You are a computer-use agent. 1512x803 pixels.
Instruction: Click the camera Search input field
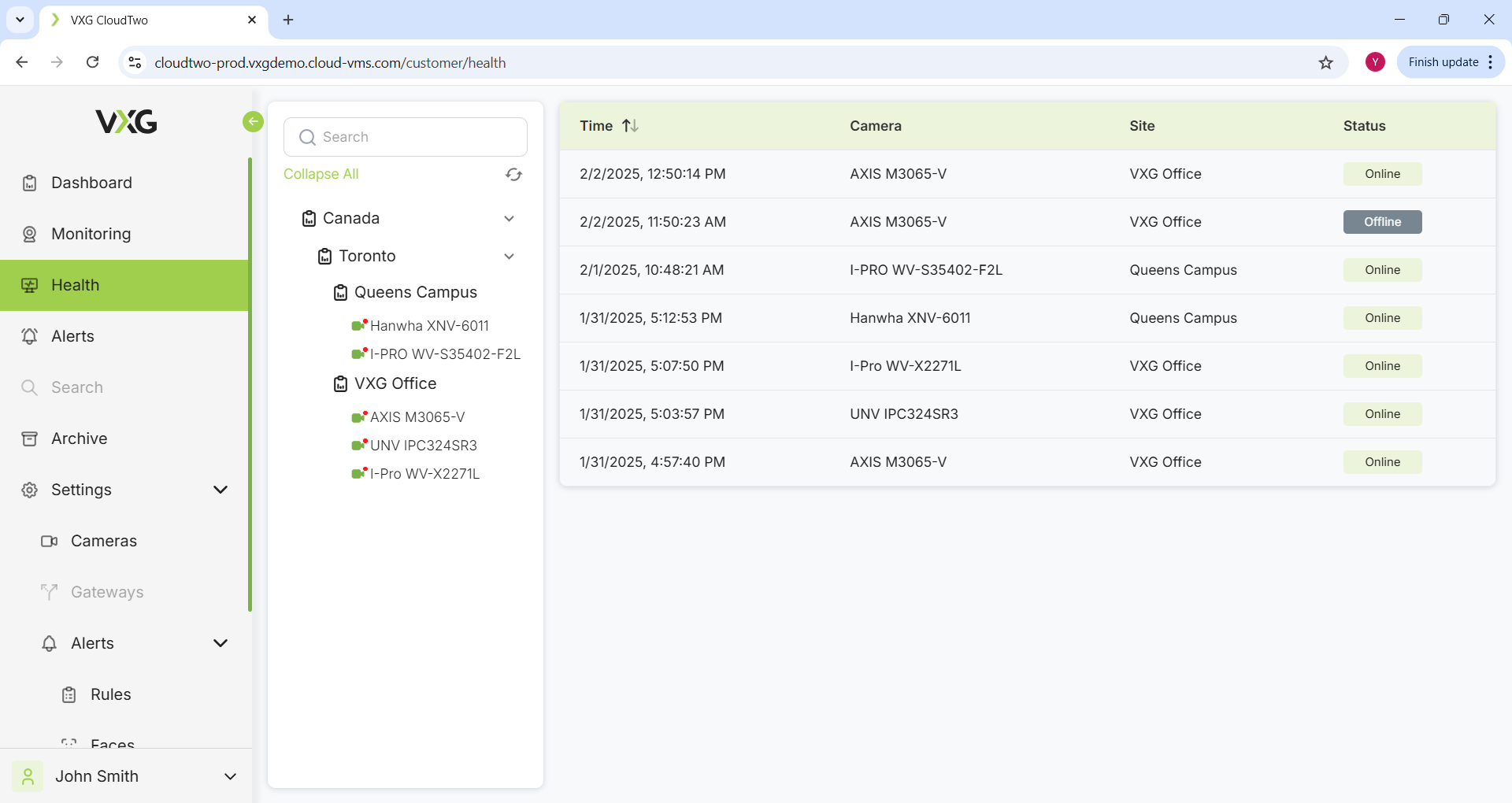click(x=406, y=137)
